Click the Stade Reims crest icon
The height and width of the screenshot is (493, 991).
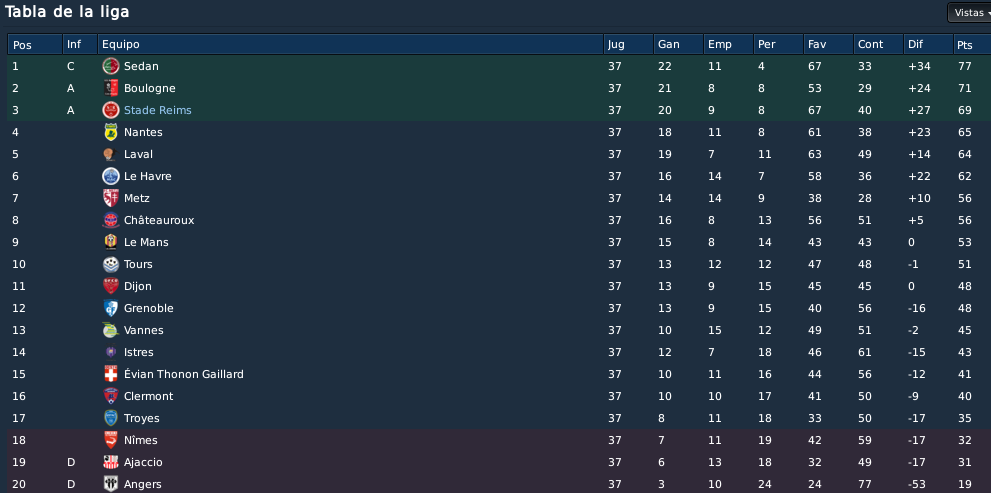[x=111, y=110]
